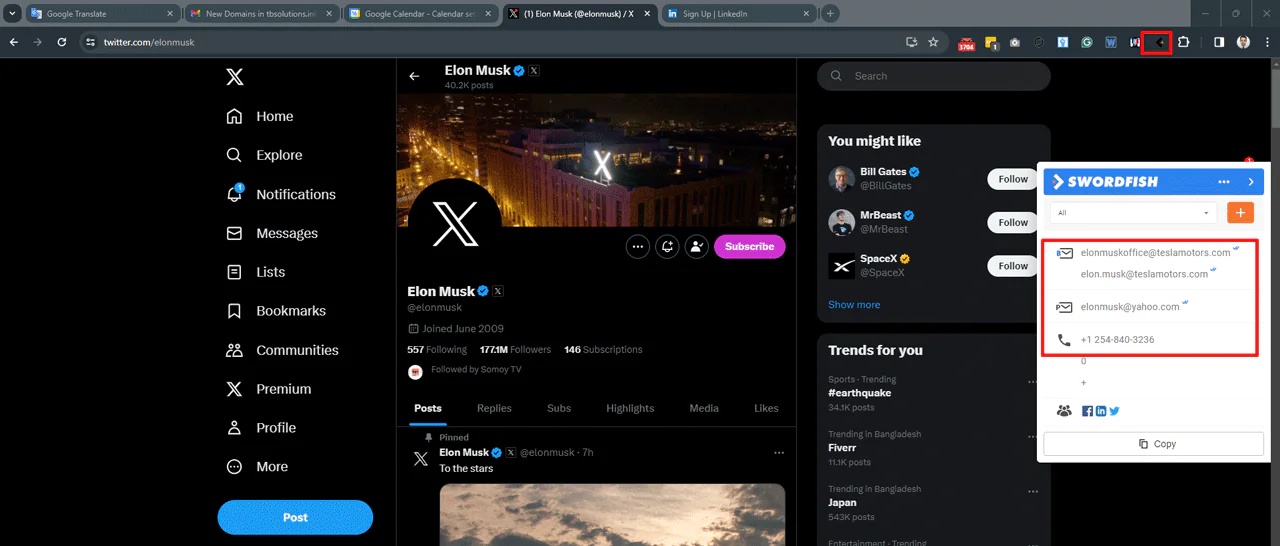Click phone number +1 254-840-3236
1280x546 pixels.
coord(1117,340)
